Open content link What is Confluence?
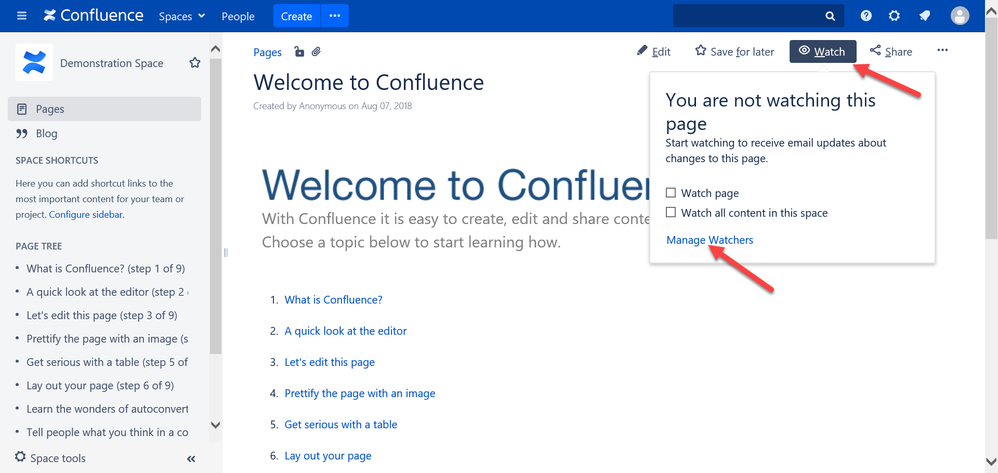The width and height of the screenshot is (998, 473). [334, 300]
